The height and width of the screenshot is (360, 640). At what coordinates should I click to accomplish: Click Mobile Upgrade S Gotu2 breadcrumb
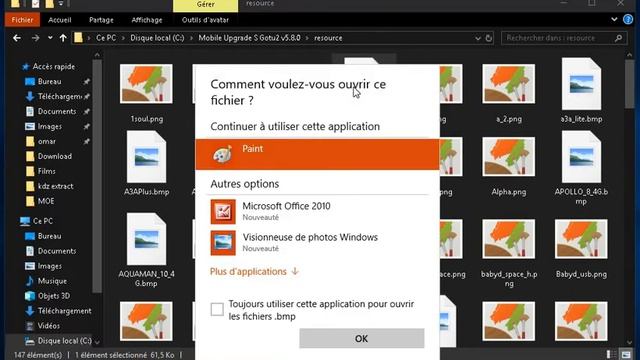(x=249, y=38)
